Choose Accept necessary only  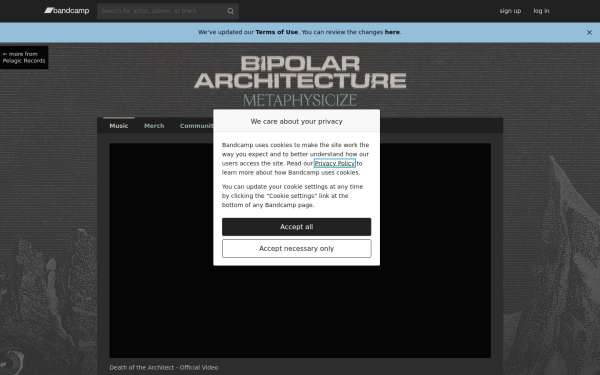[296, 249]
